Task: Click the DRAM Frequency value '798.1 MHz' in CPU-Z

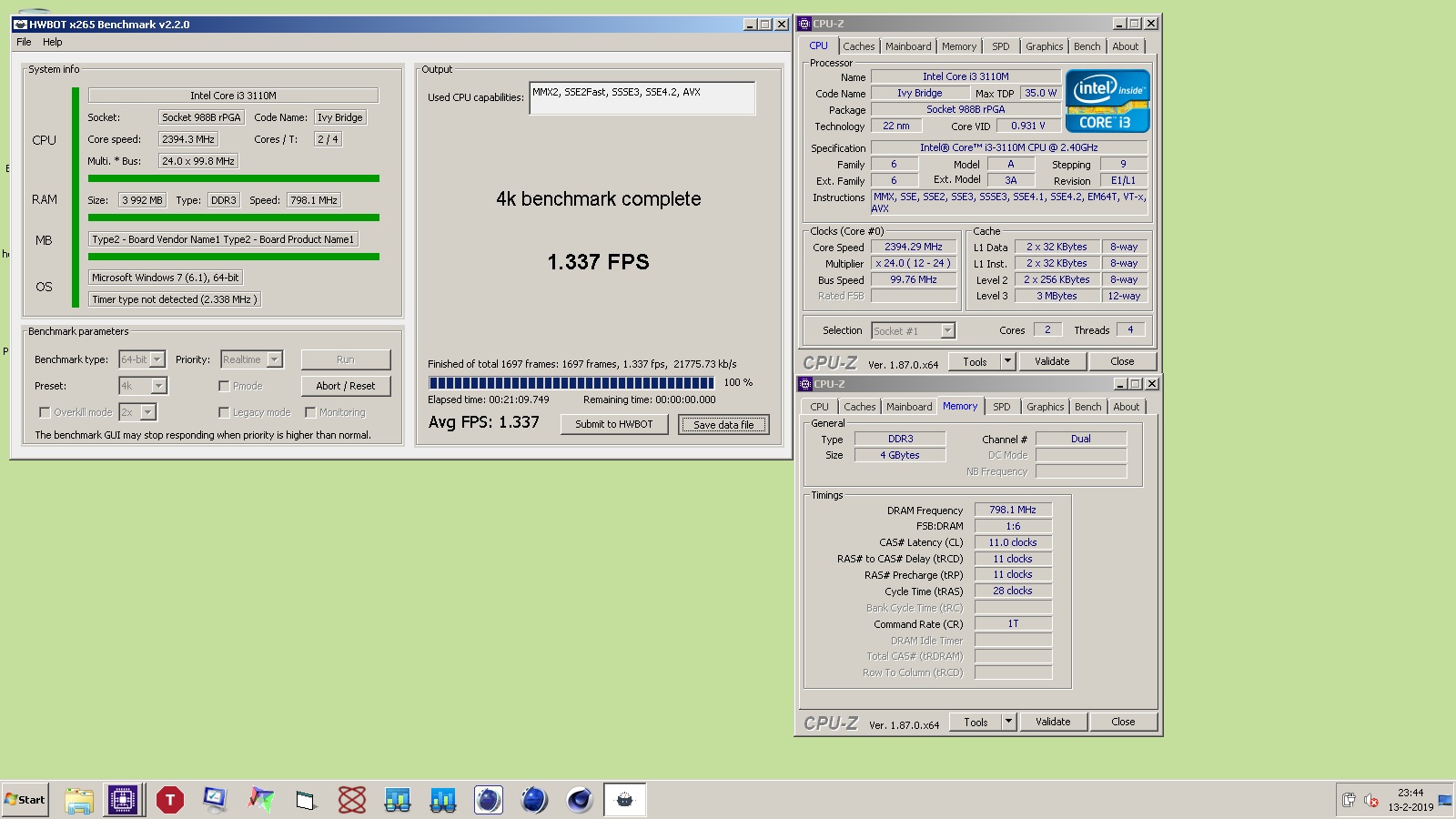Action: pyautogui.click(x=1013, y=510)
